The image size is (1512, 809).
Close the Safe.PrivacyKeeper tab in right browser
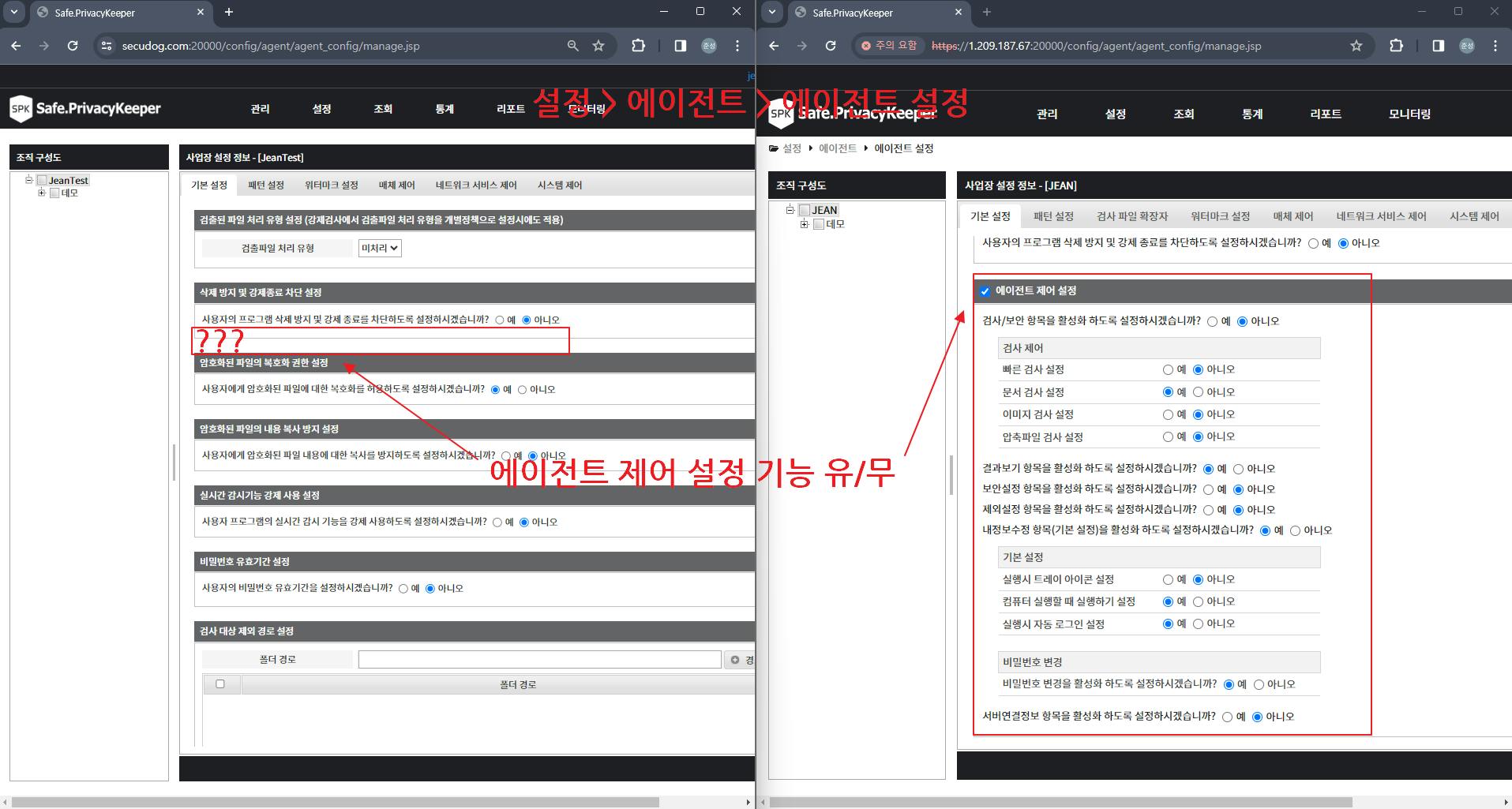[958, 12]
